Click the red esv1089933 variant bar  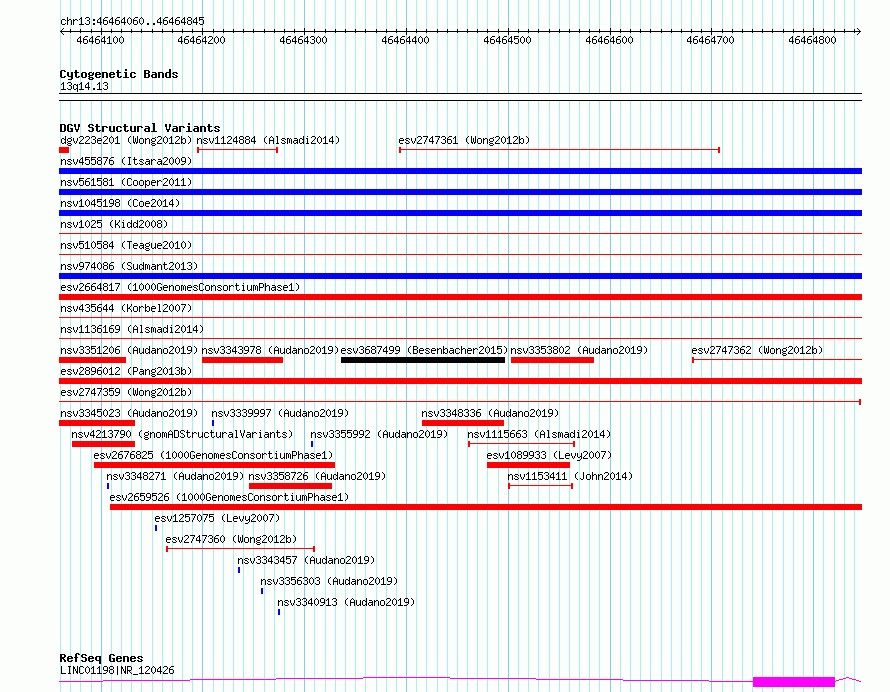point(528,465)
